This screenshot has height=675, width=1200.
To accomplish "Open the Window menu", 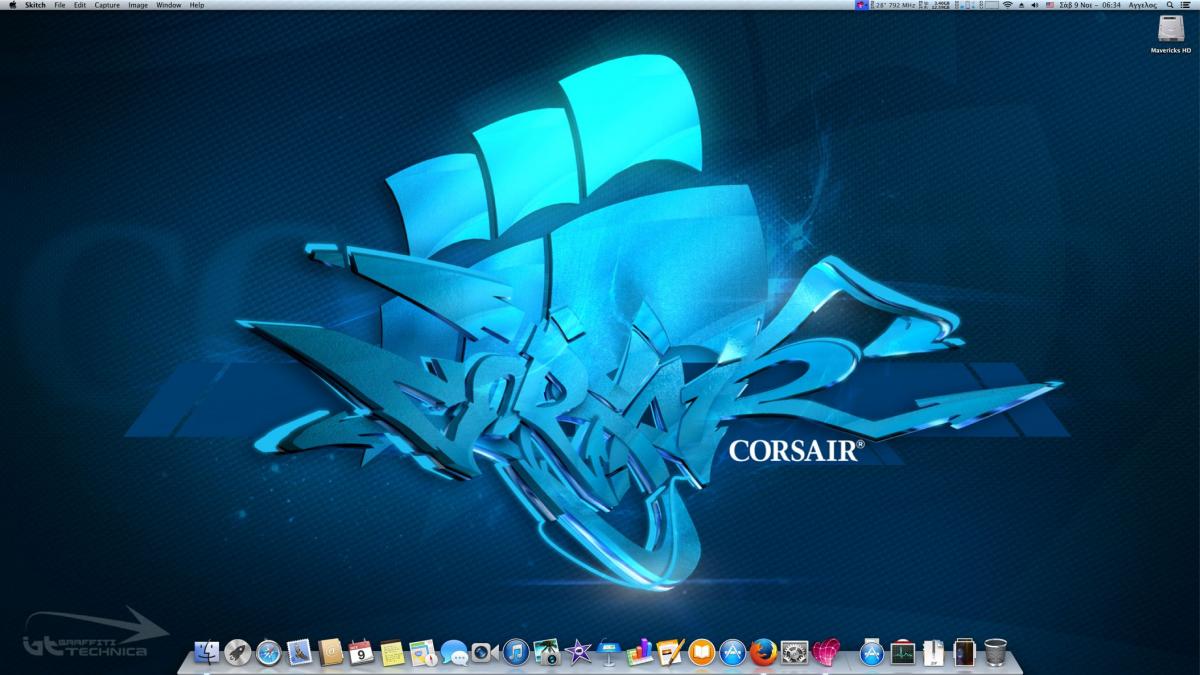I will [x=169, y=5].
